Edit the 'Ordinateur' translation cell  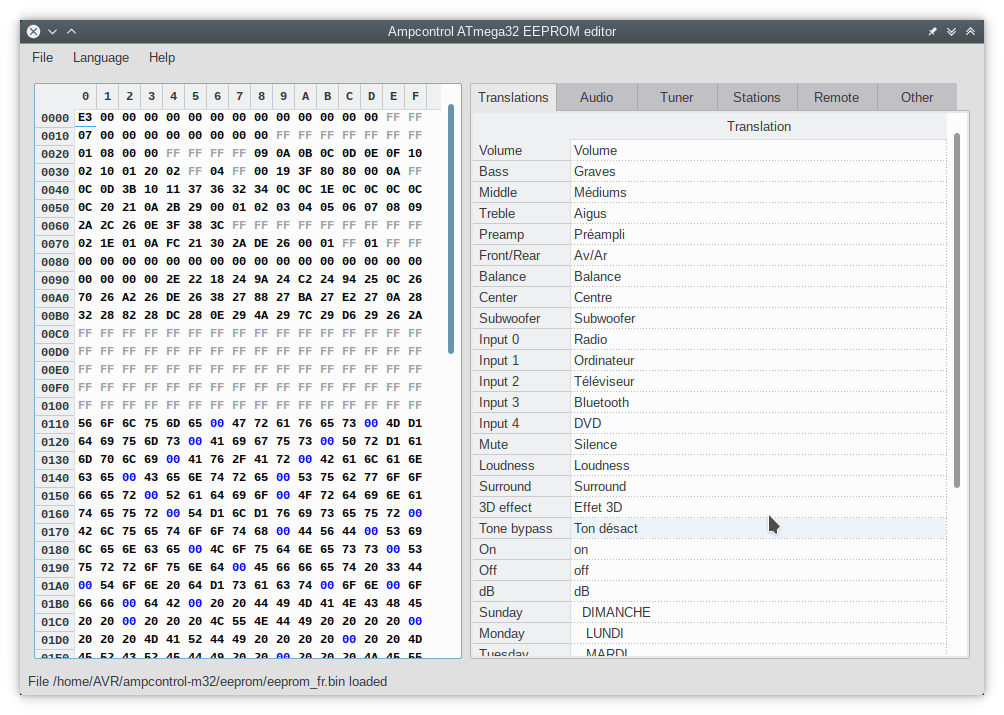pyautogui.click(x=758, y=360)
